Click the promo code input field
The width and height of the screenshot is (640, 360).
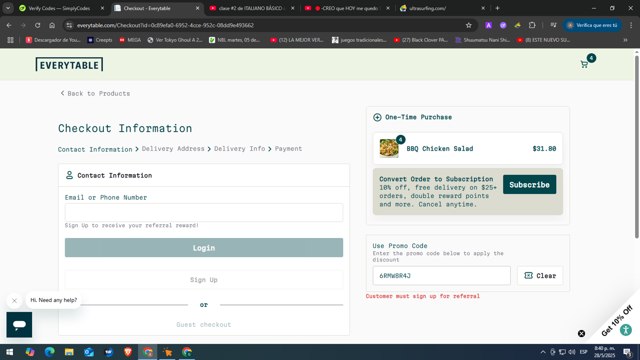pos(441,276)
